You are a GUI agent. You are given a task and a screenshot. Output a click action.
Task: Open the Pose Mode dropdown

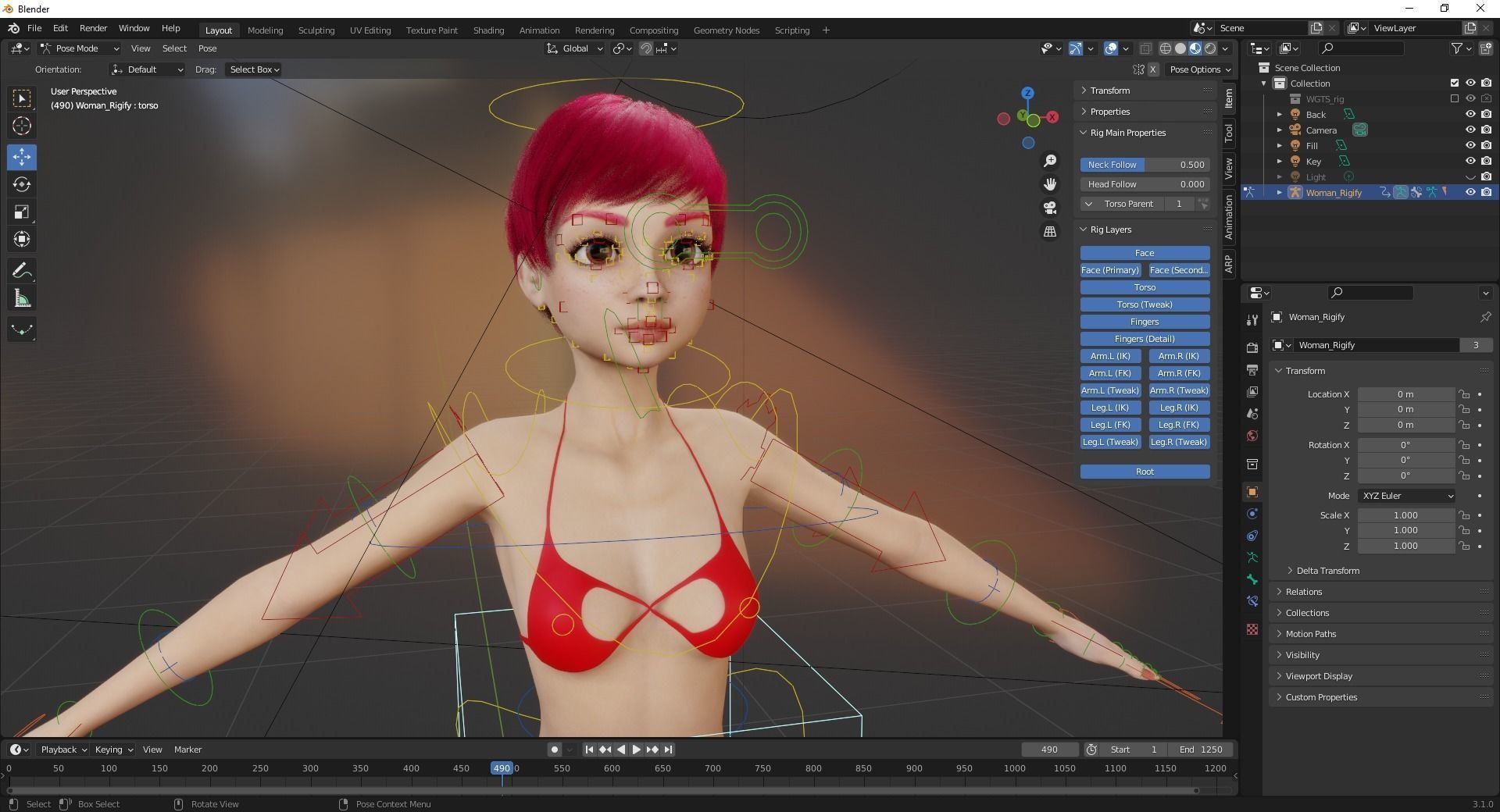[x=79, y=48]
